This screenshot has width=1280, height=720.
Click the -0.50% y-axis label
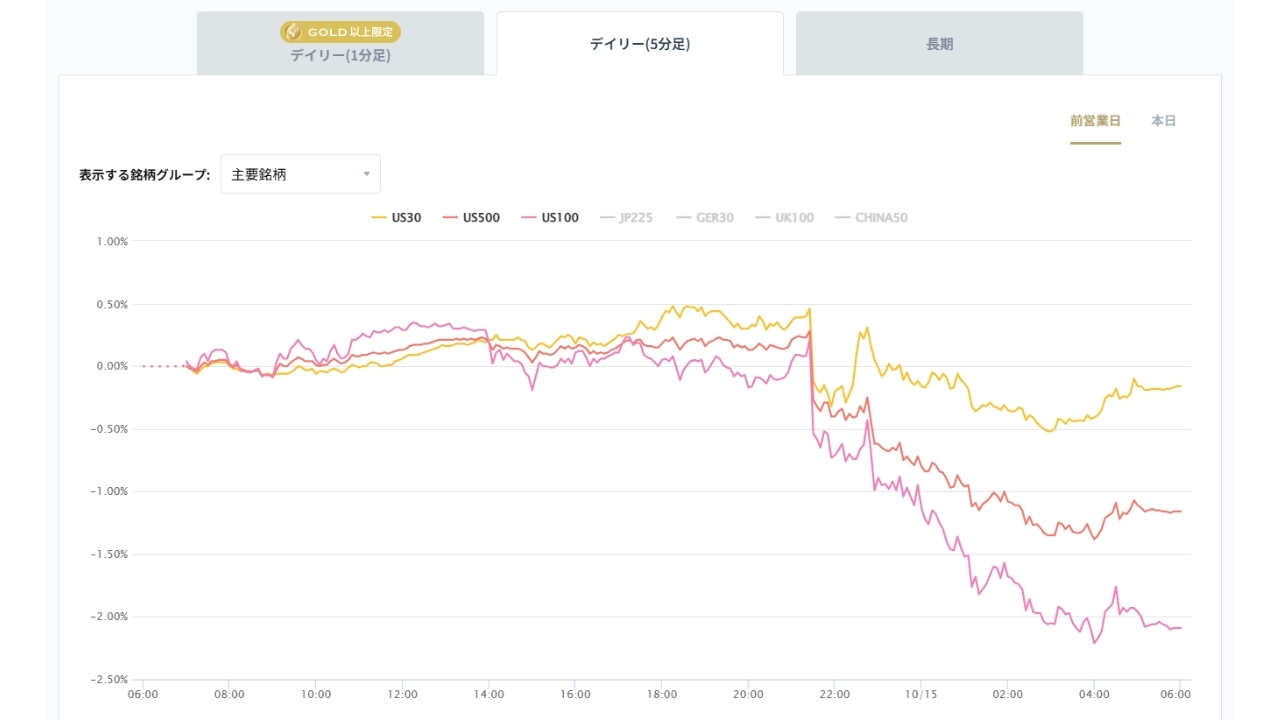click(111, 430)
